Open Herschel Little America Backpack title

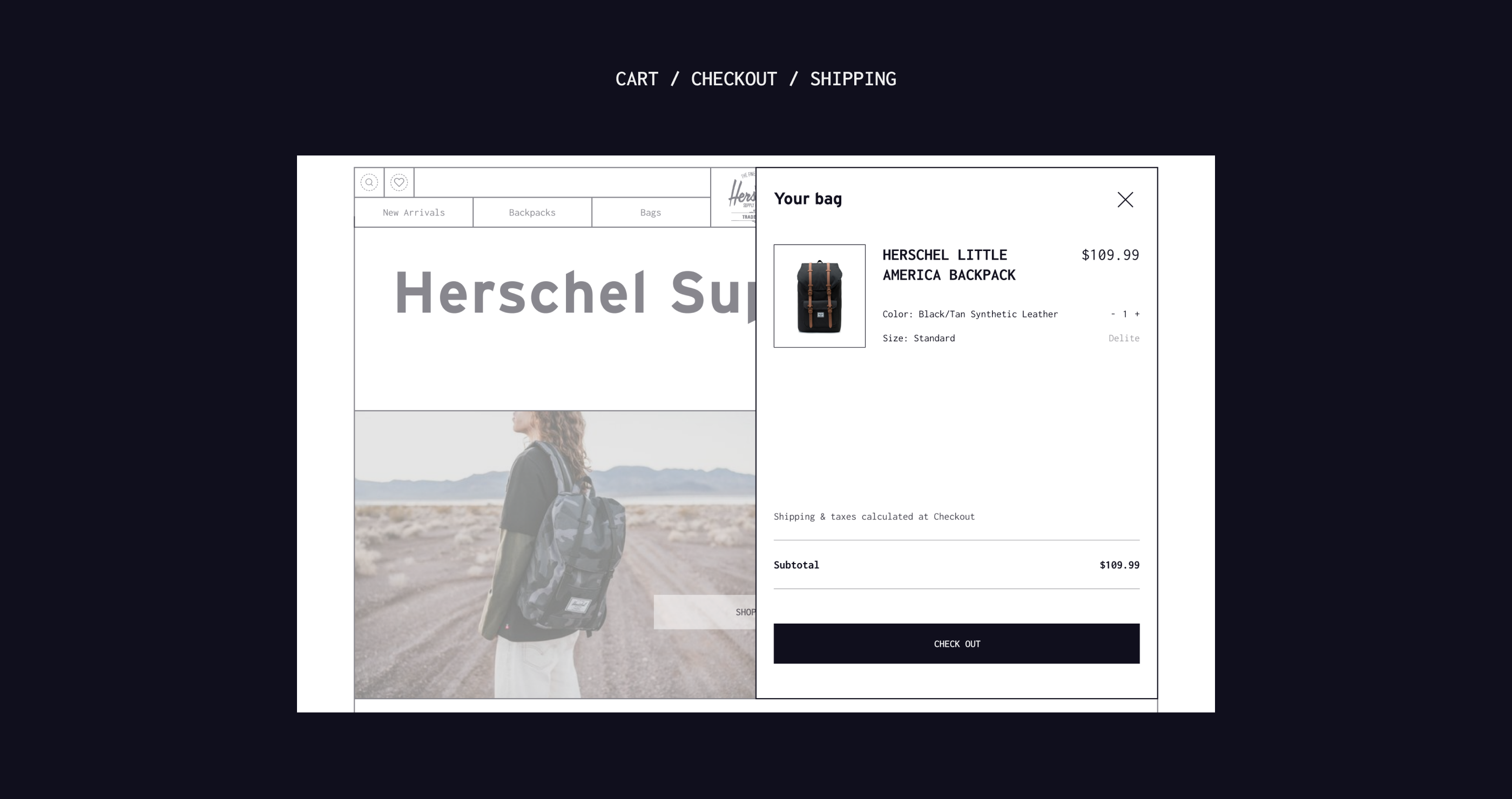coord(949,265)
